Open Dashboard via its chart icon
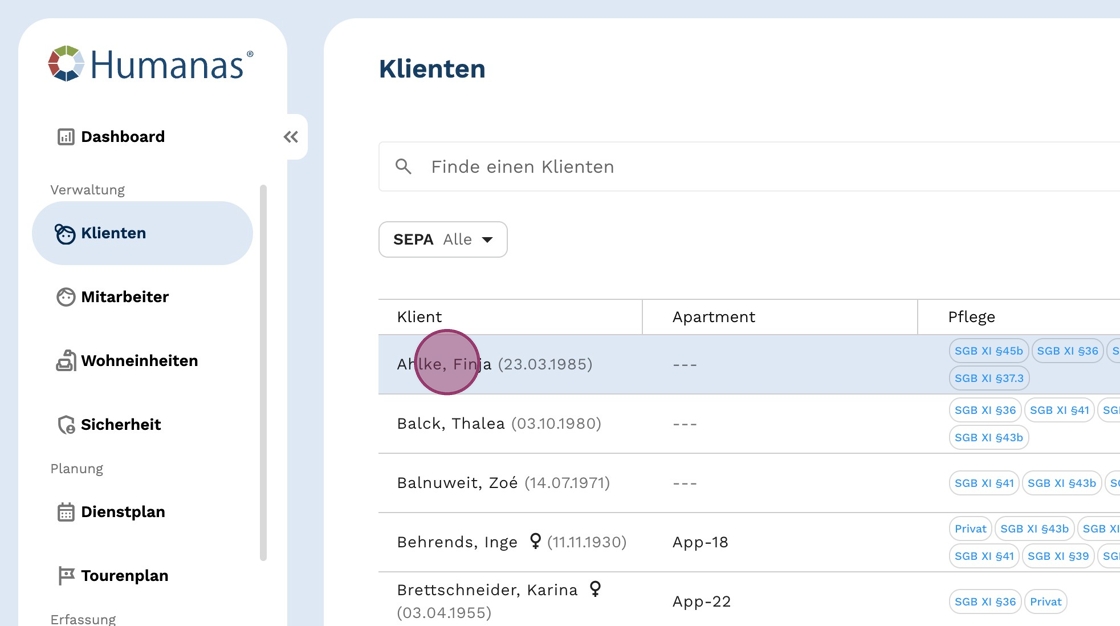The width and height of the screenshot is (1120, 626). (x=66, y=137)
